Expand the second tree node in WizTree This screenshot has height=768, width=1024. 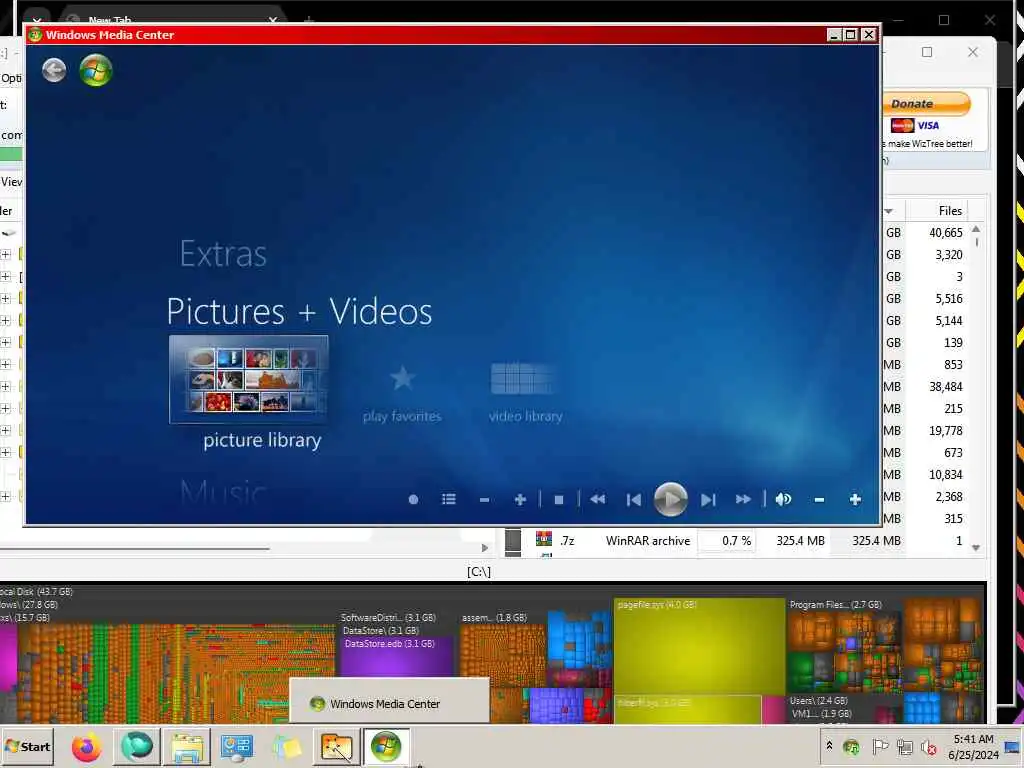point(5,277)
